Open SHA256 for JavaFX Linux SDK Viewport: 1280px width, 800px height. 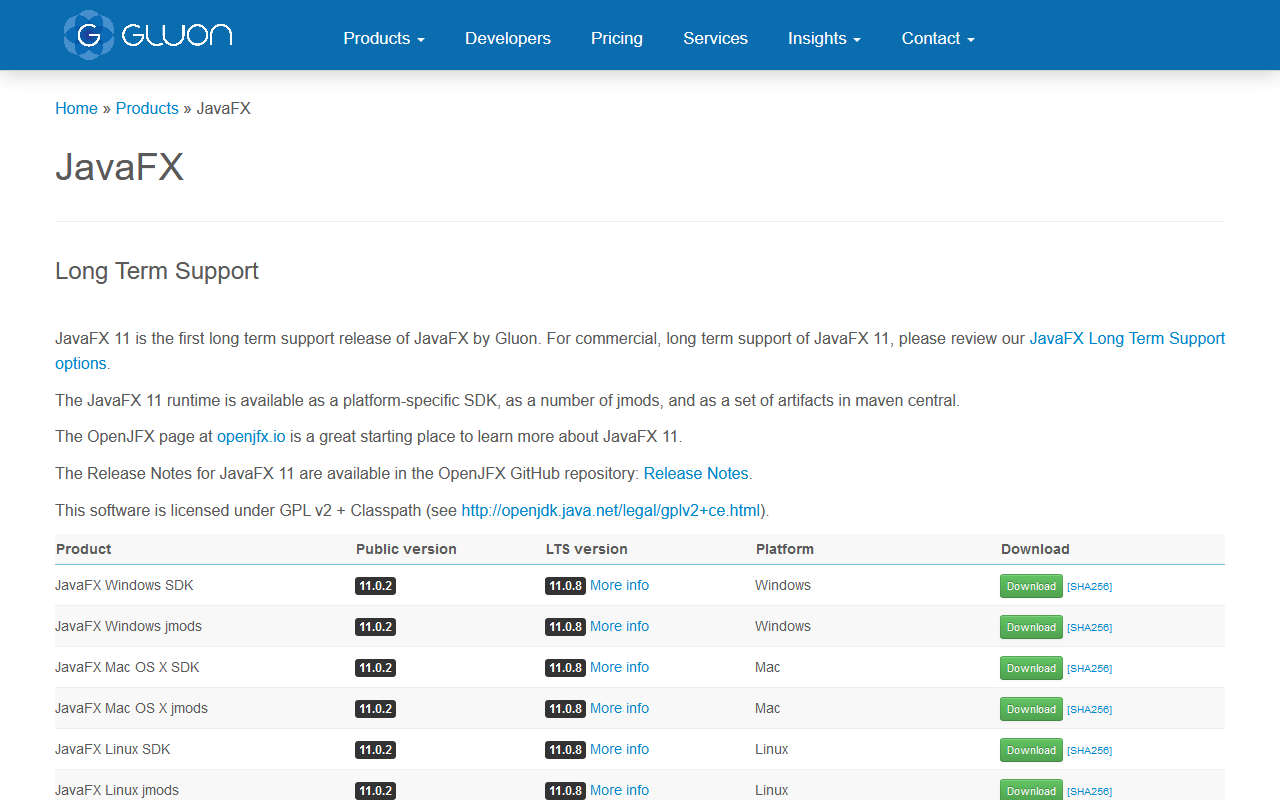click(1089, 750)
